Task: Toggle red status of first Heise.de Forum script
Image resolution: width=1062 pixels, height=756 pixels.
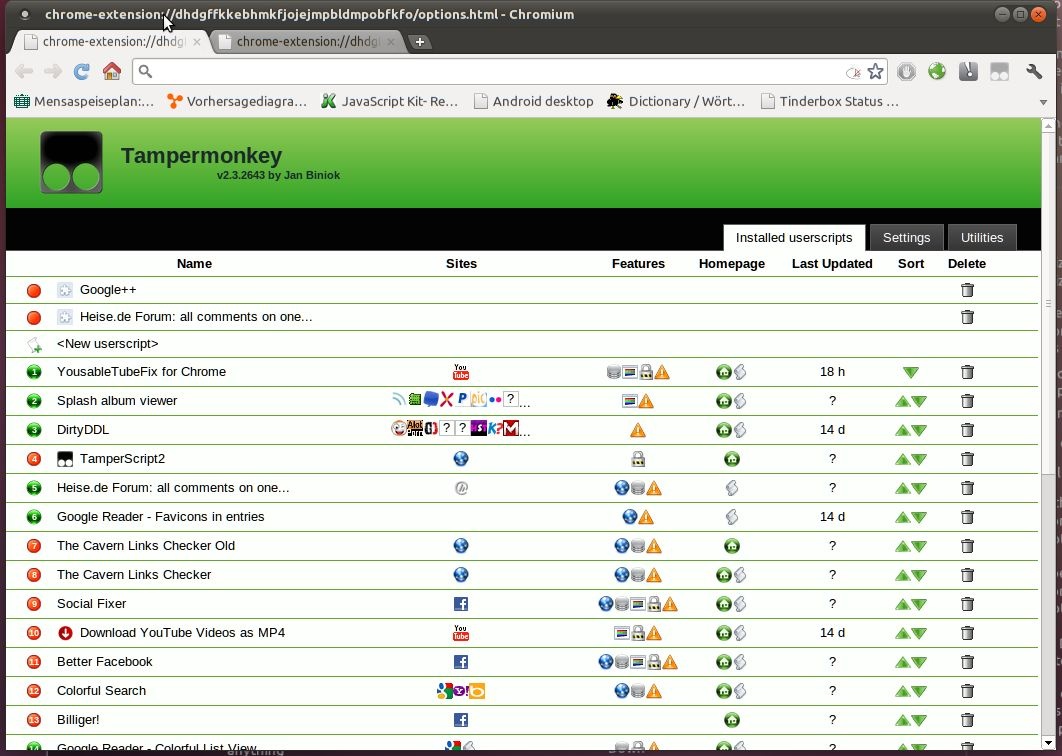Action: [x=34, y=318]
